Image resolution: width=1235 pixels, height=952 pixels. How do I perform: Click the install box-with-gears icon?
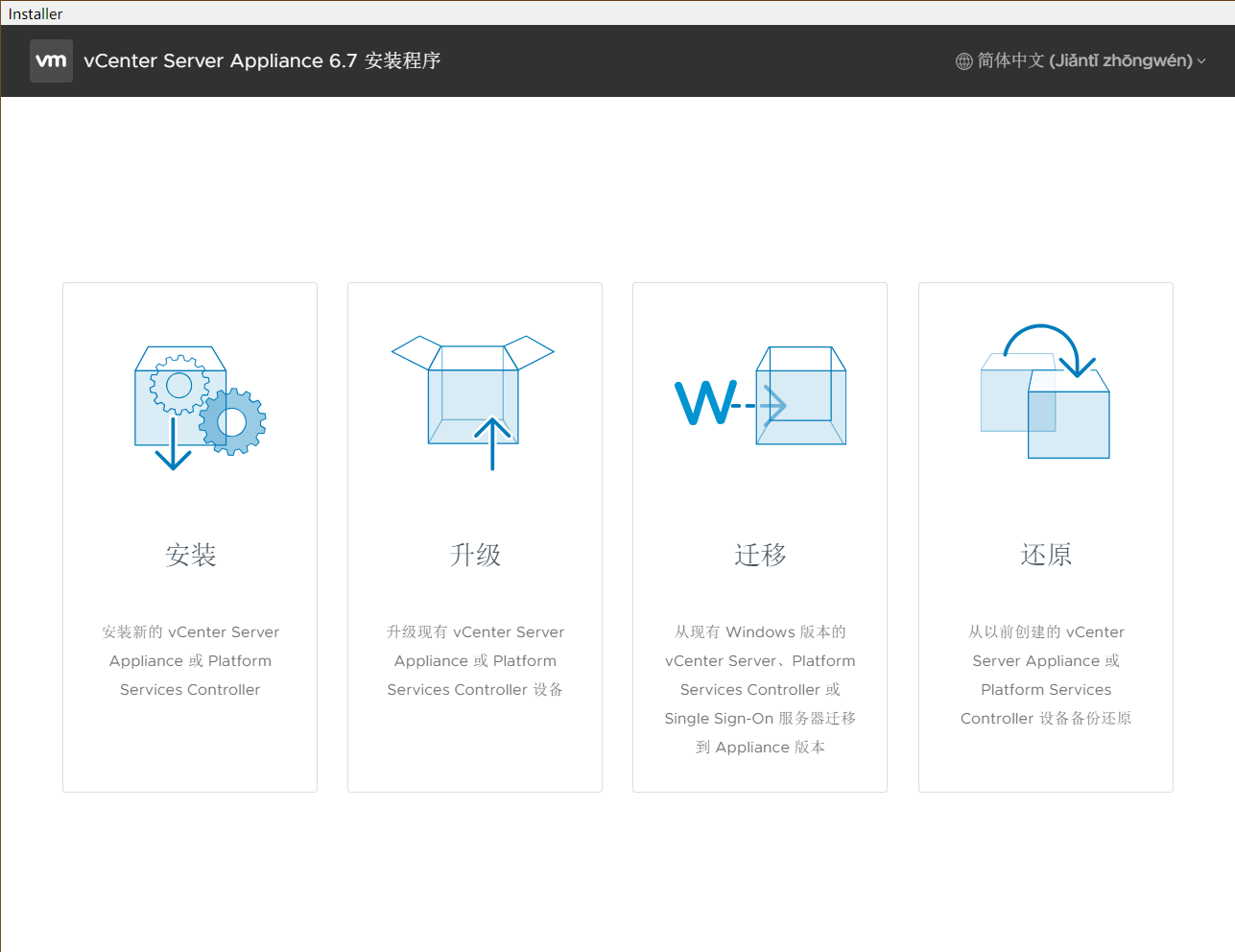coord(200,408)
